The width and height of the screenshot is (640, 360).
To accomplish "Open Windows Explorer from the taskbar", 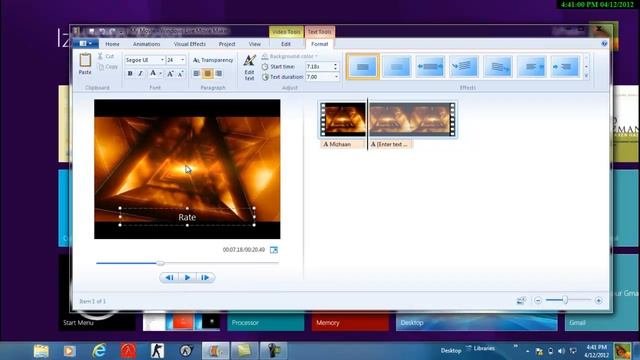I will [41, 351].
